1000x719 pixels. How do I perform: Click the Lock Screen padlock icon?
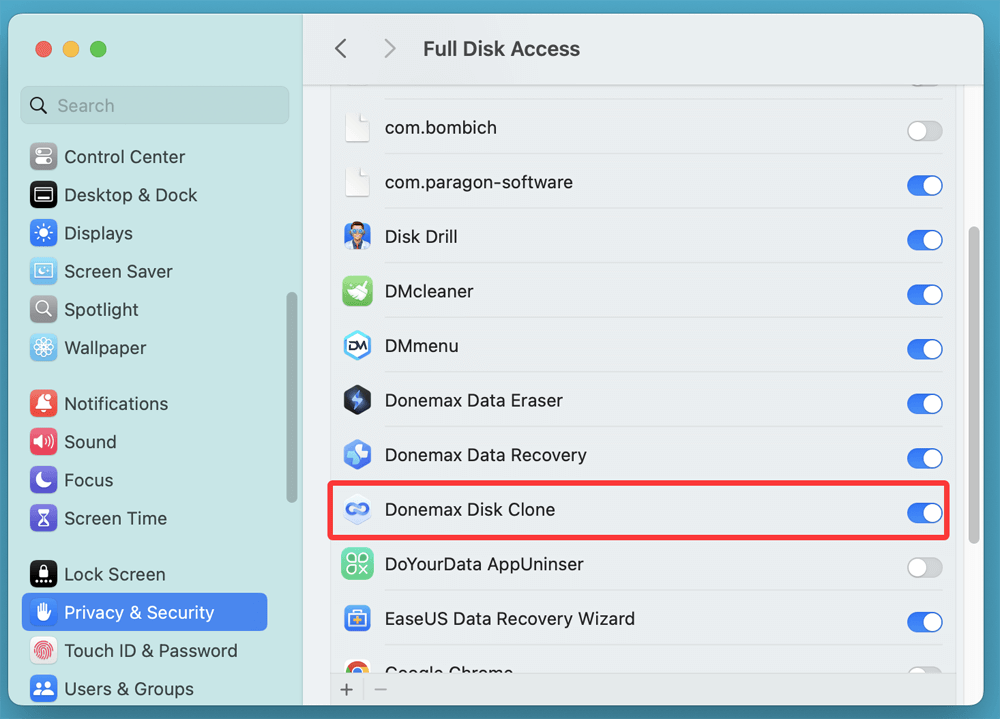[43, 574]
